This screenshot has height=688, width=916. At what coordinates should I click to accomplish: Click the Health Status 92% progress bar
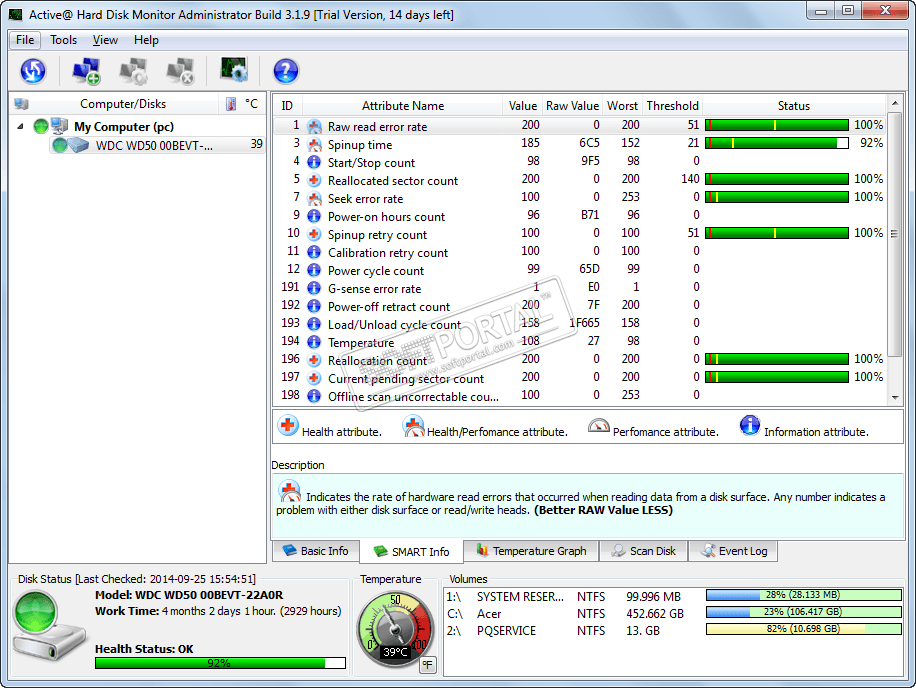point(220,663)
